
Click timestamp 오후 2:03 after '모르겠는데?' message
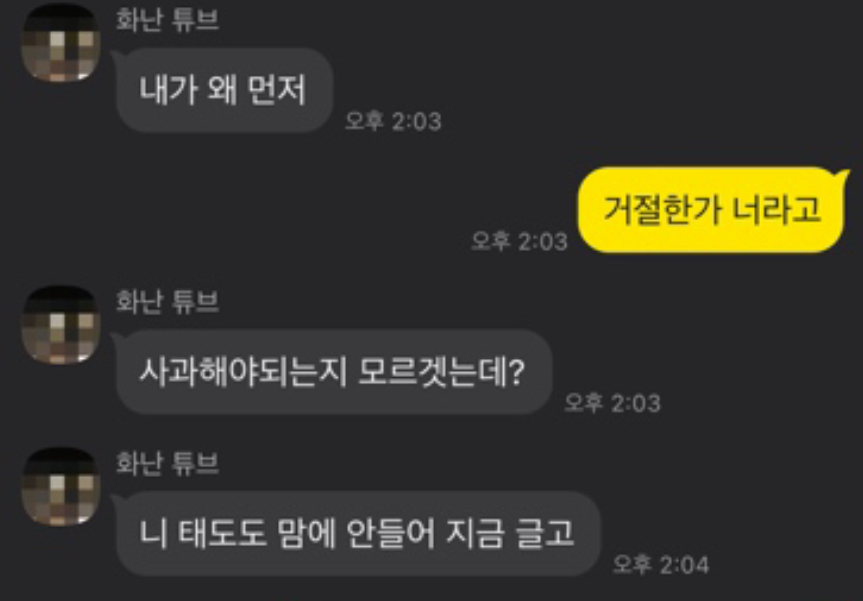612,403
